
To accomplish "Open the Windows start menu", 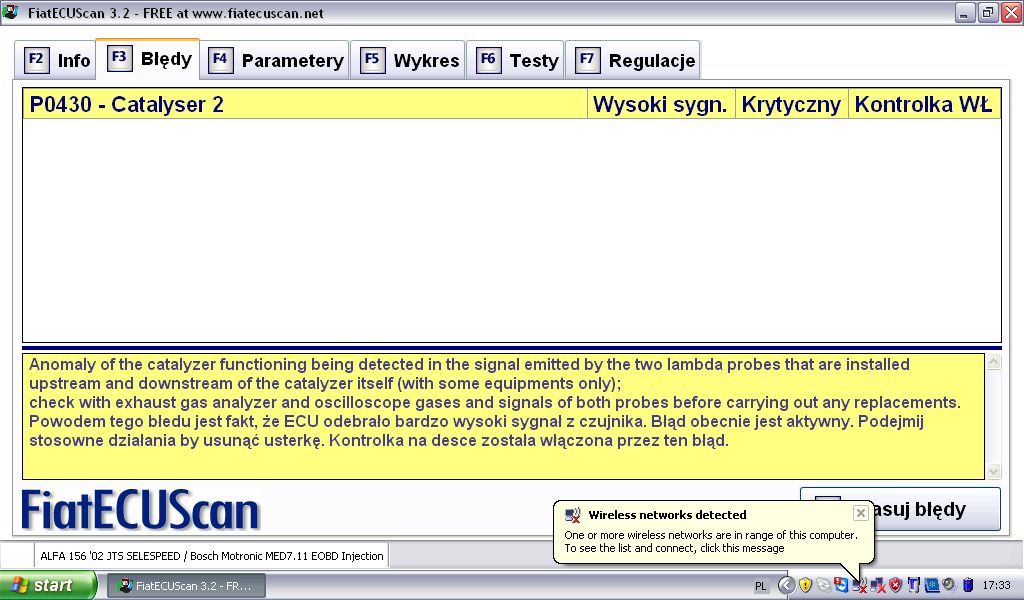I will tap(48, 585).
